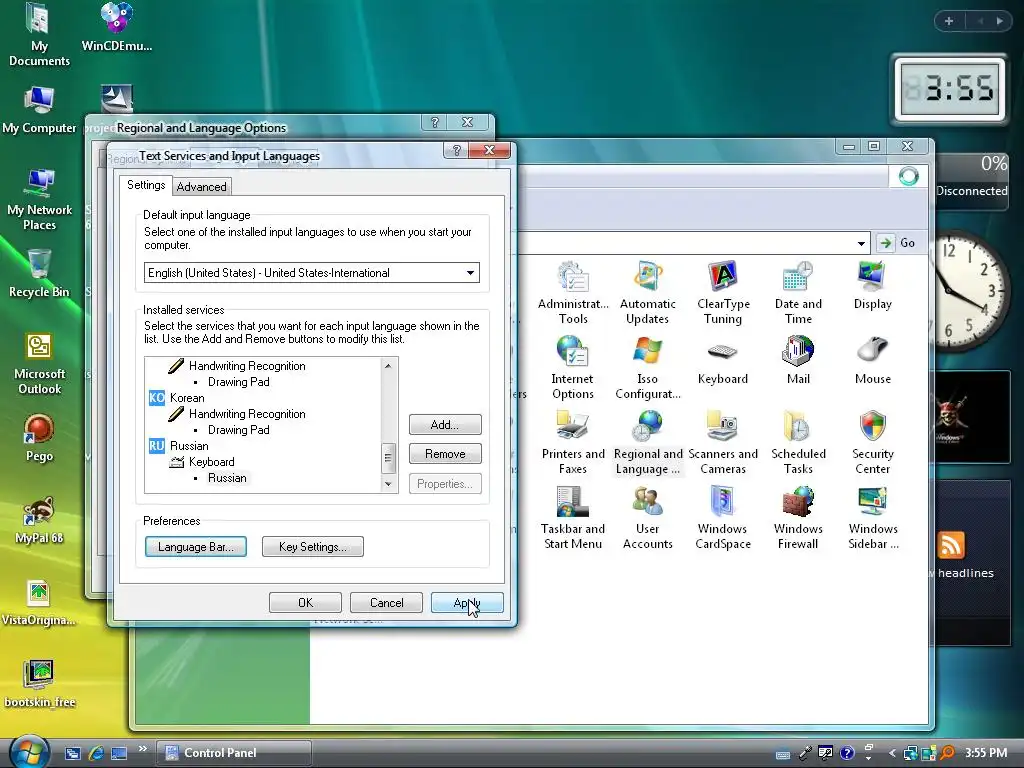Open Scanners and Cameras icon
This screenshot has height=768, width=1024.
[x=723, y=443]
